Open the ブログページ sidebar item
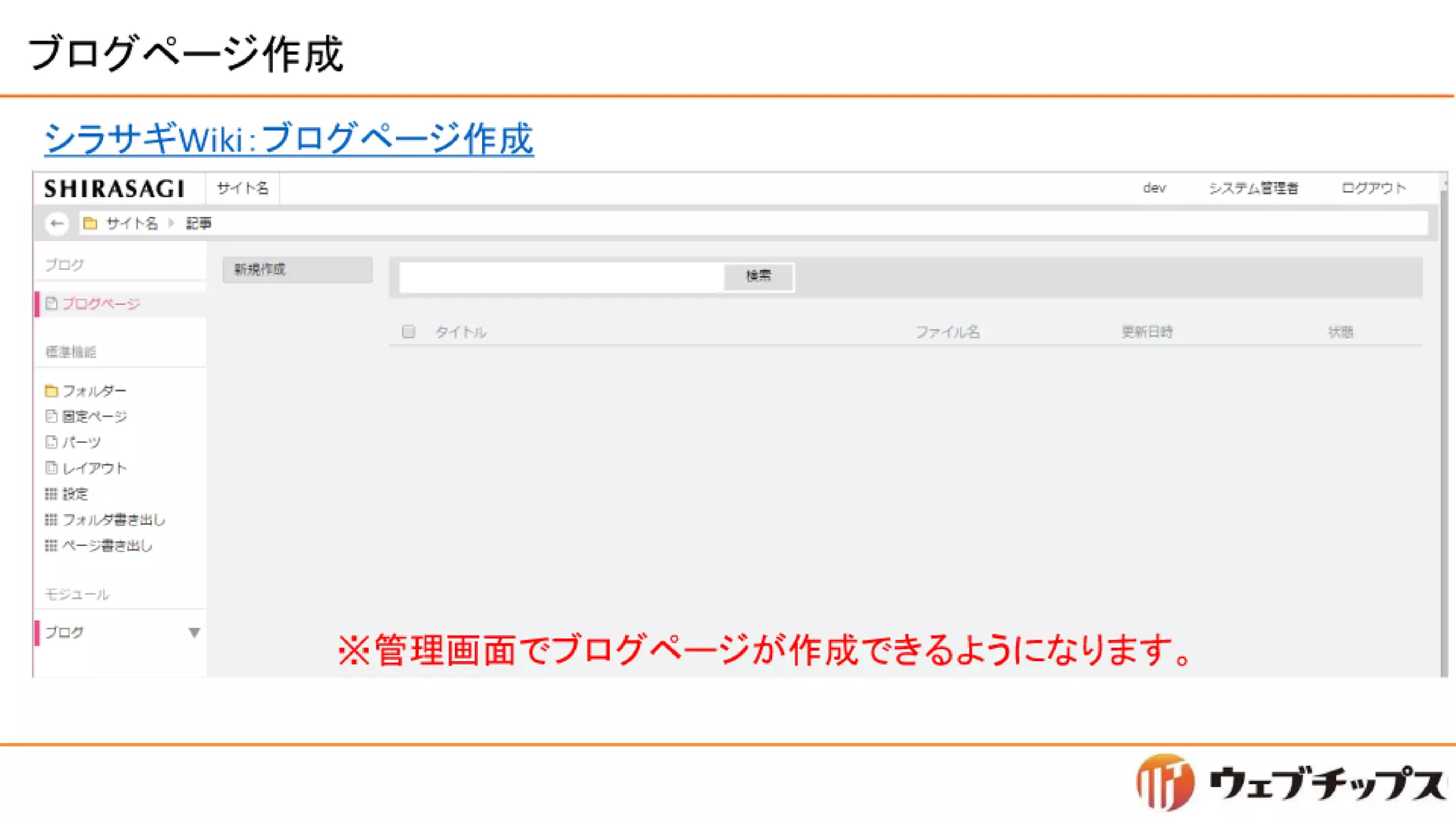The image size is (1456, 819). pos(101,304)
